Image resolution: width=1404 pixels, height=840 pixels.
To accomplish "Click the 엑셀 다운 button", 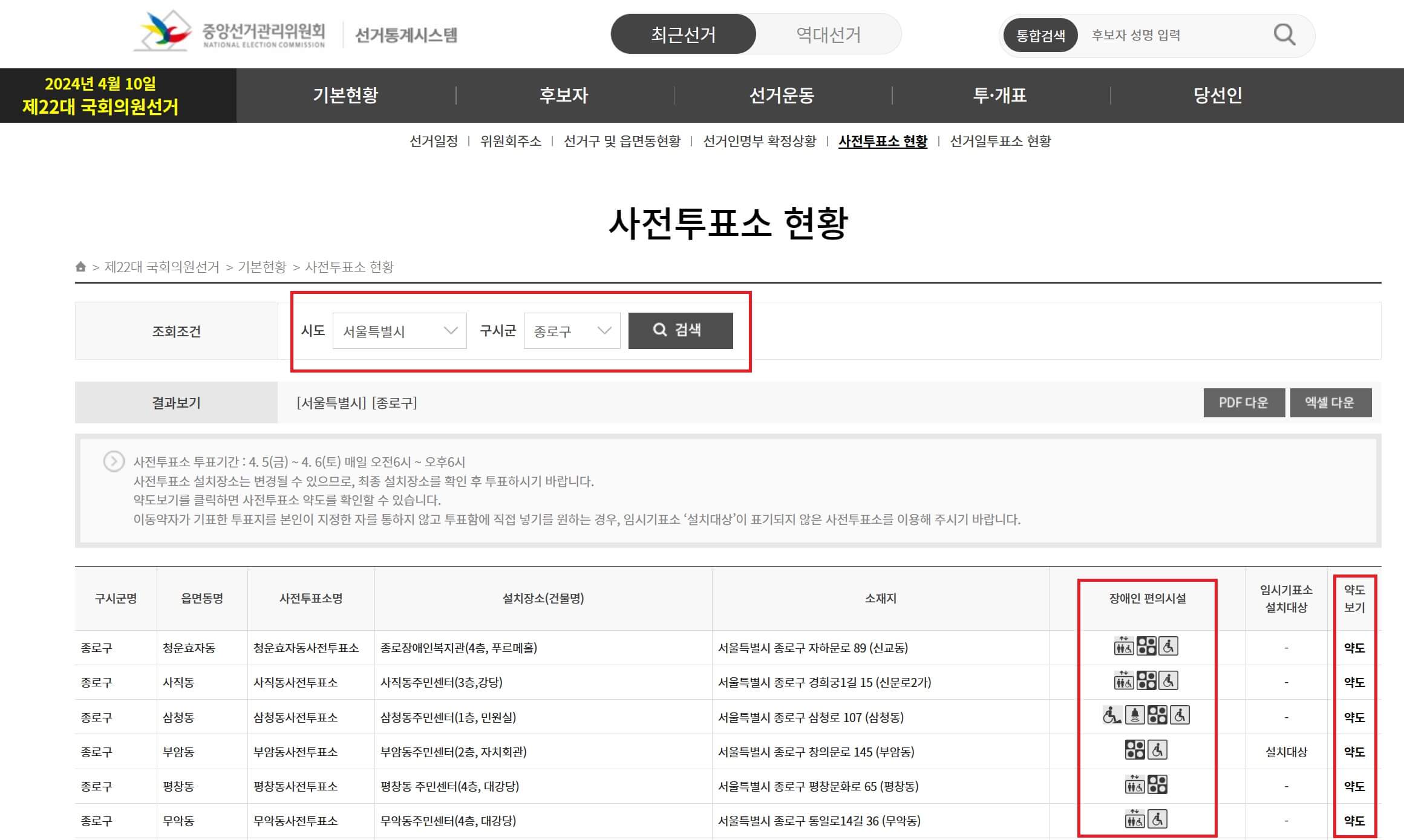I will tap(1330, 403).
